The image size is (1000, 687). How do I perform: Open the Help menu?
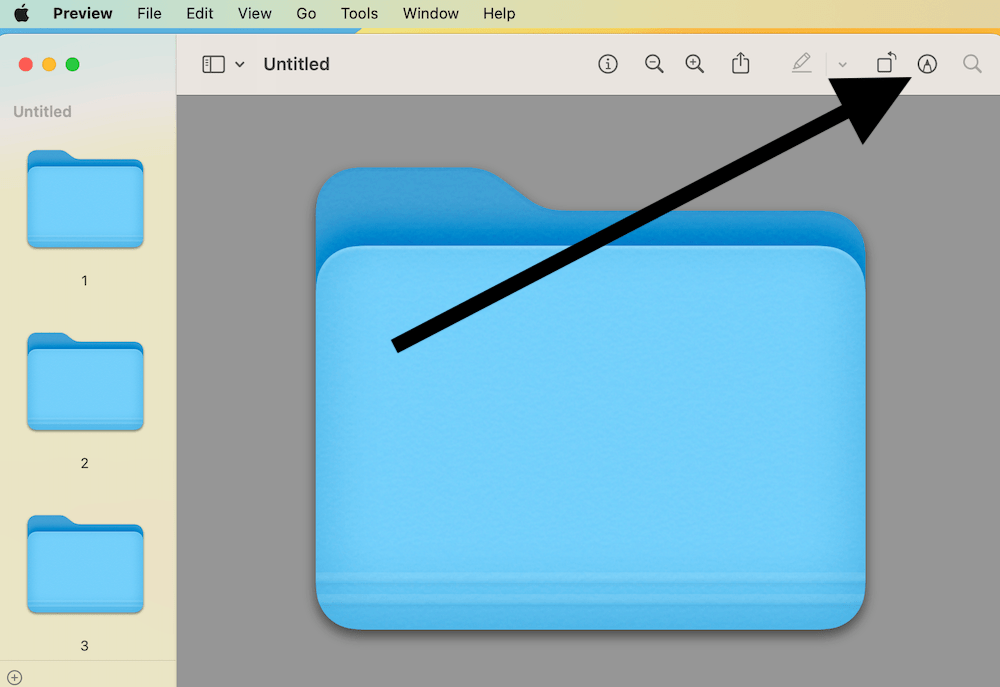(499, 13)
